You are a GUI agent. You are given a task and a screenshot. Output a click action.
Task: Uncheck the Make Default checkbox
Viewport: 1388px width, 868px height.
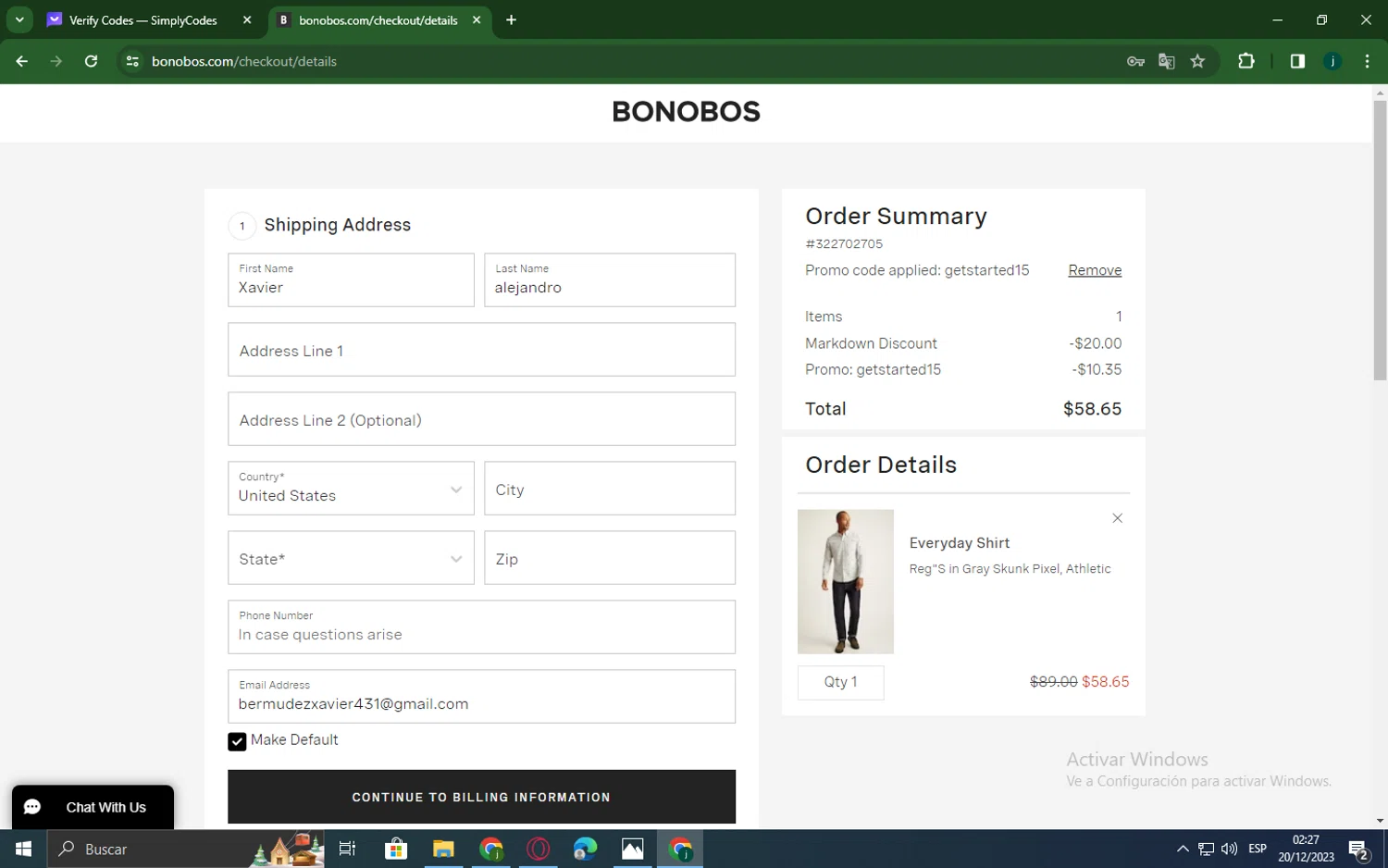[237, 741]
